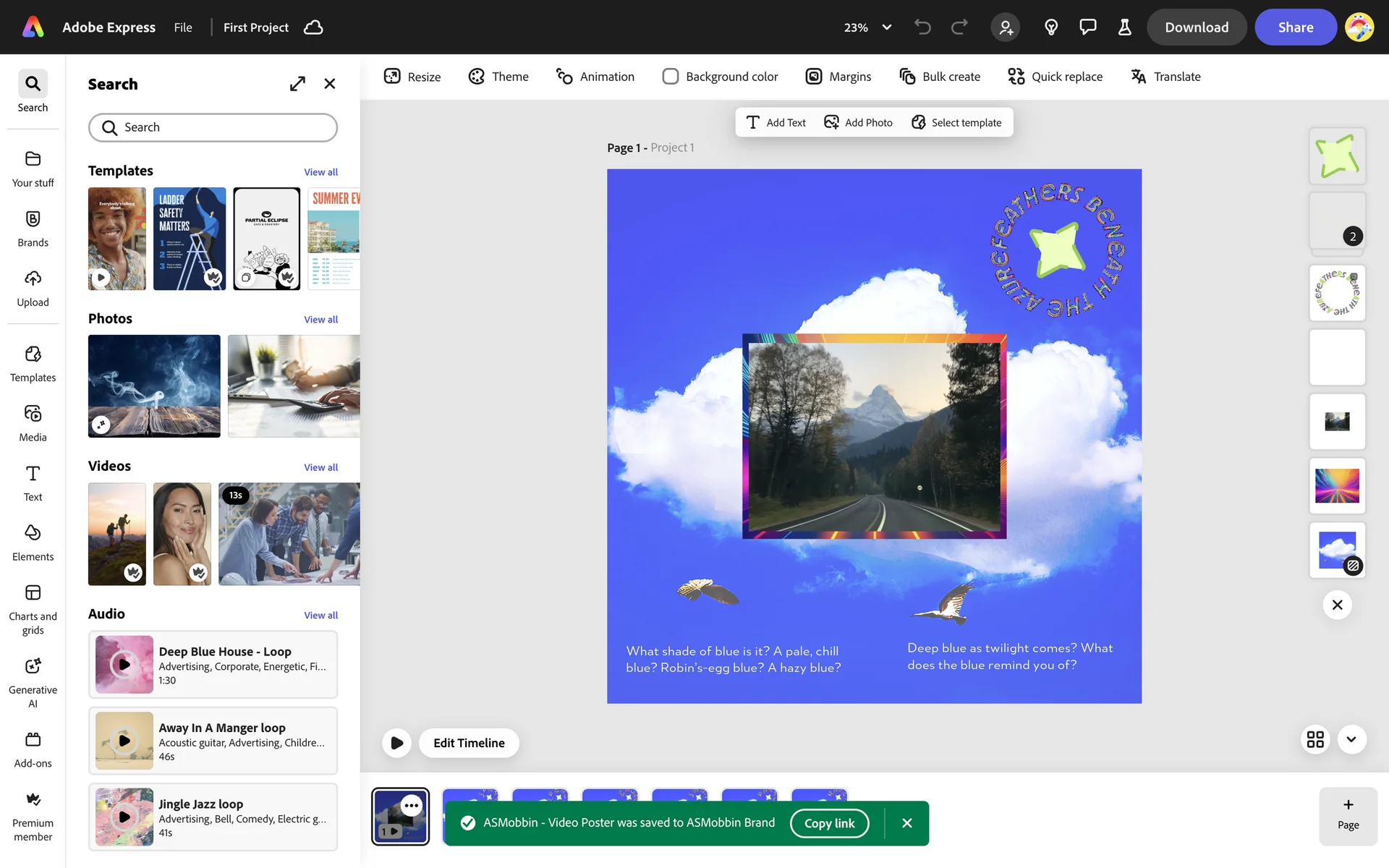
Task: Click Add Text in floating toolbar
Action: (776, 123)
